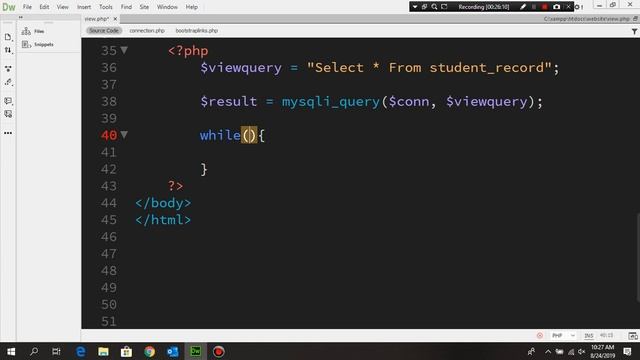Open the File Management arrows icon
Image resolution: width=640 pixels, height=360 pixels.
[8, 50]
